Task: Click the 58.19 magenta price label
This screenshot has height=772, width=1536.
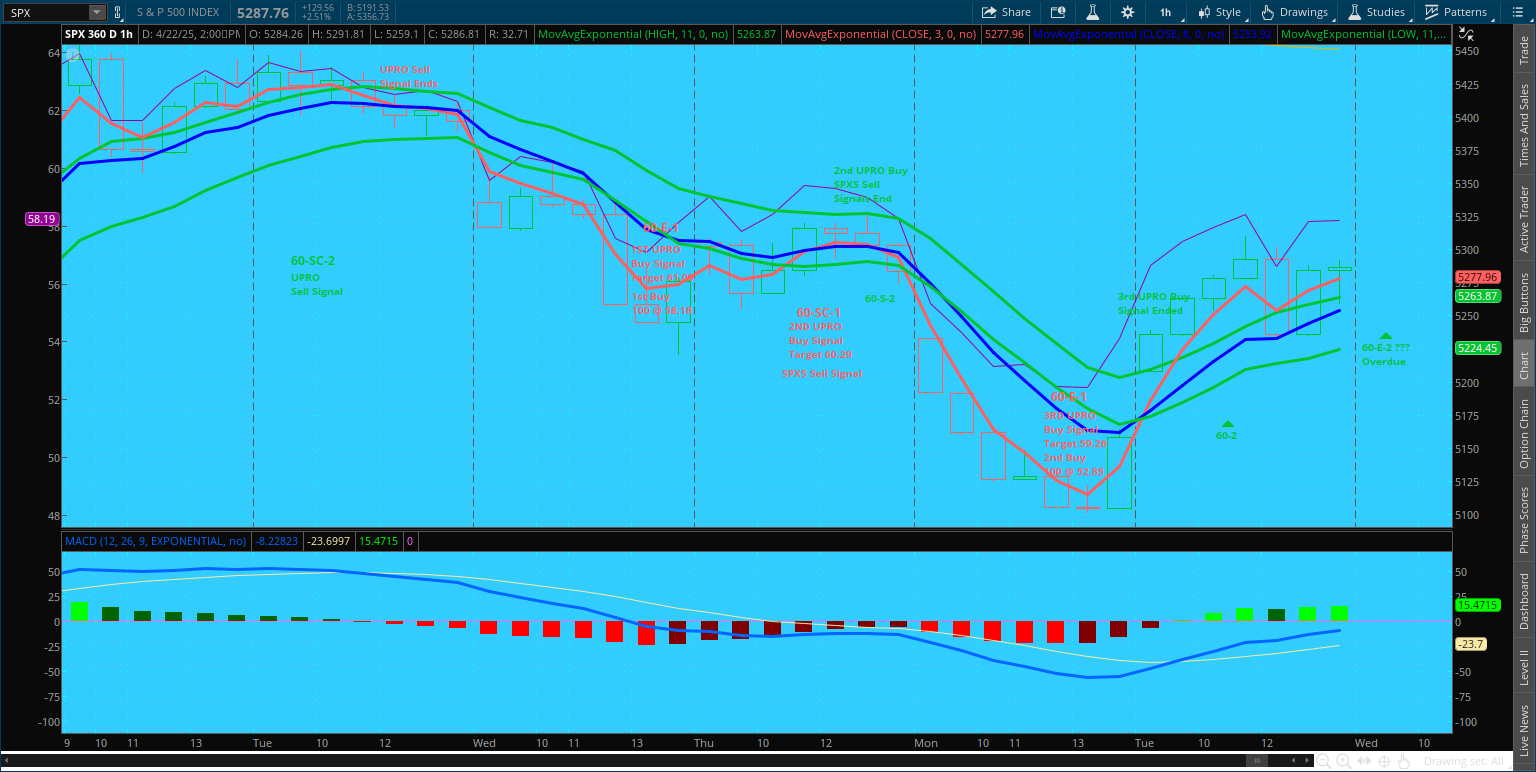Action: pyautogui.click(x=41, y=218)
